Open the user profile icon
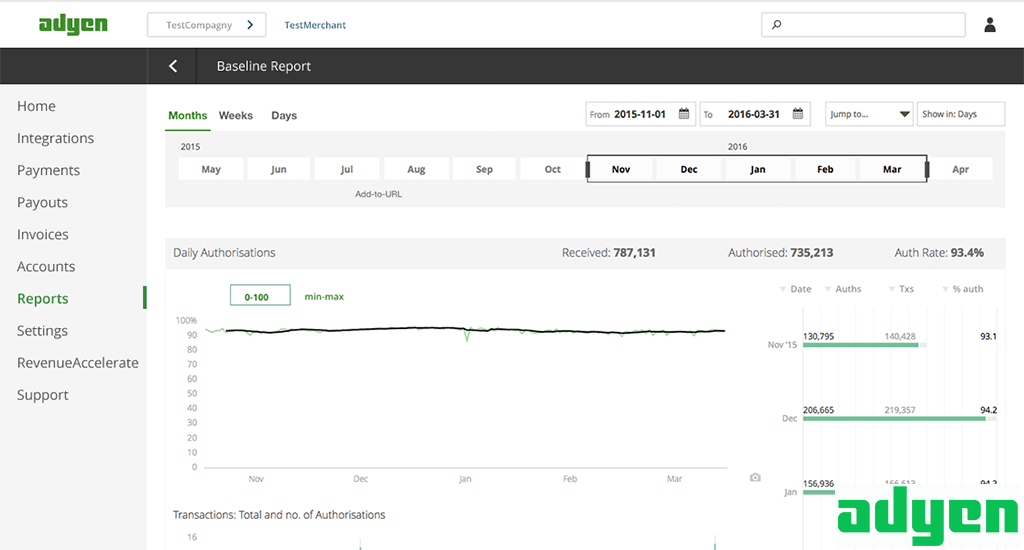The width and height of the screenshot is (1024, 550). 990,25
